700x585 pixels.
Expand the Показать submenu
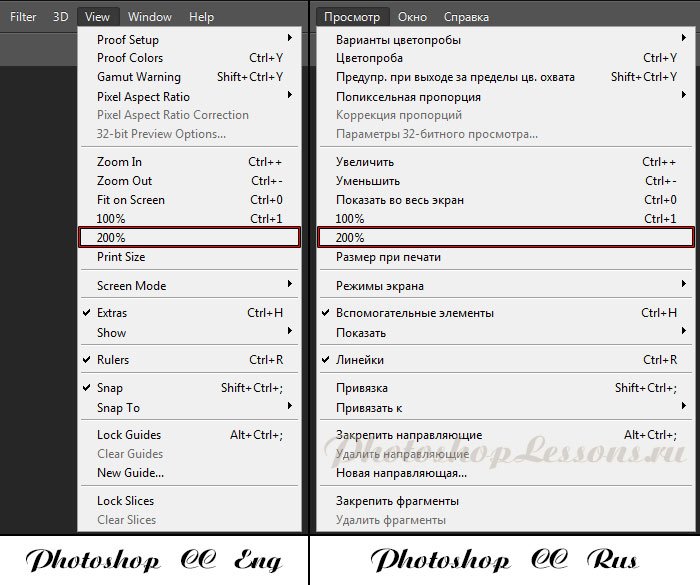tap(506, 333)
